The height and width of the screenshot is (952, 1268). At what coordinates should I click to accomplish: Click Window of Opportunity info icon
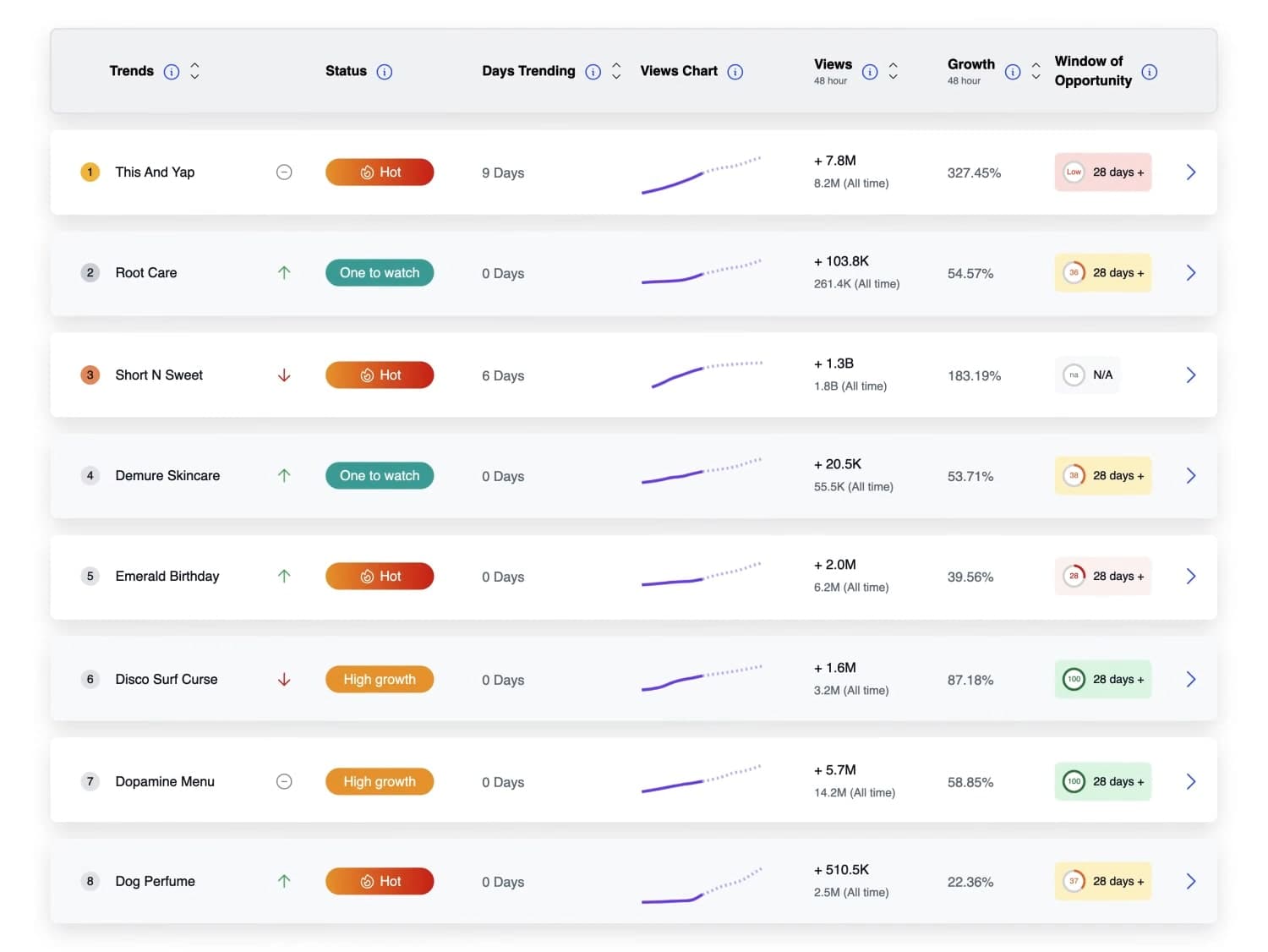click(1150, 72)
